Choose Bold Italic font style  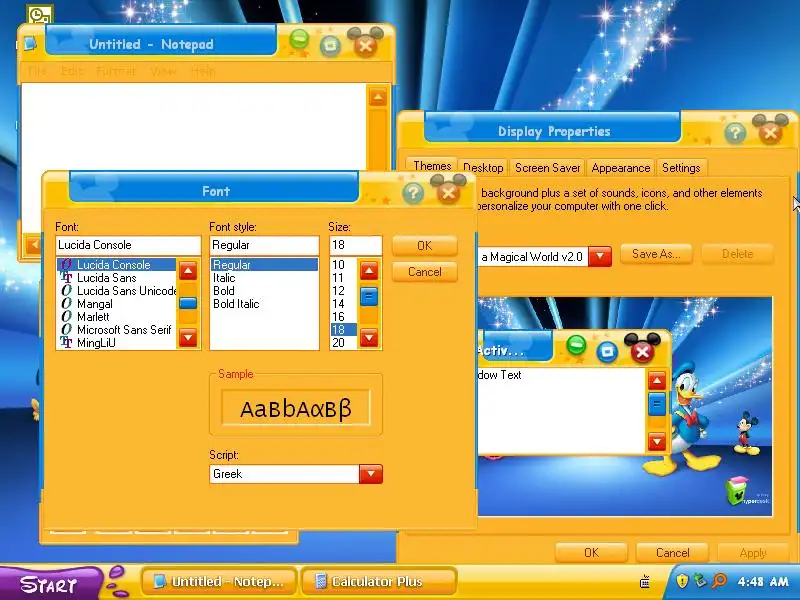coord(264,304)
